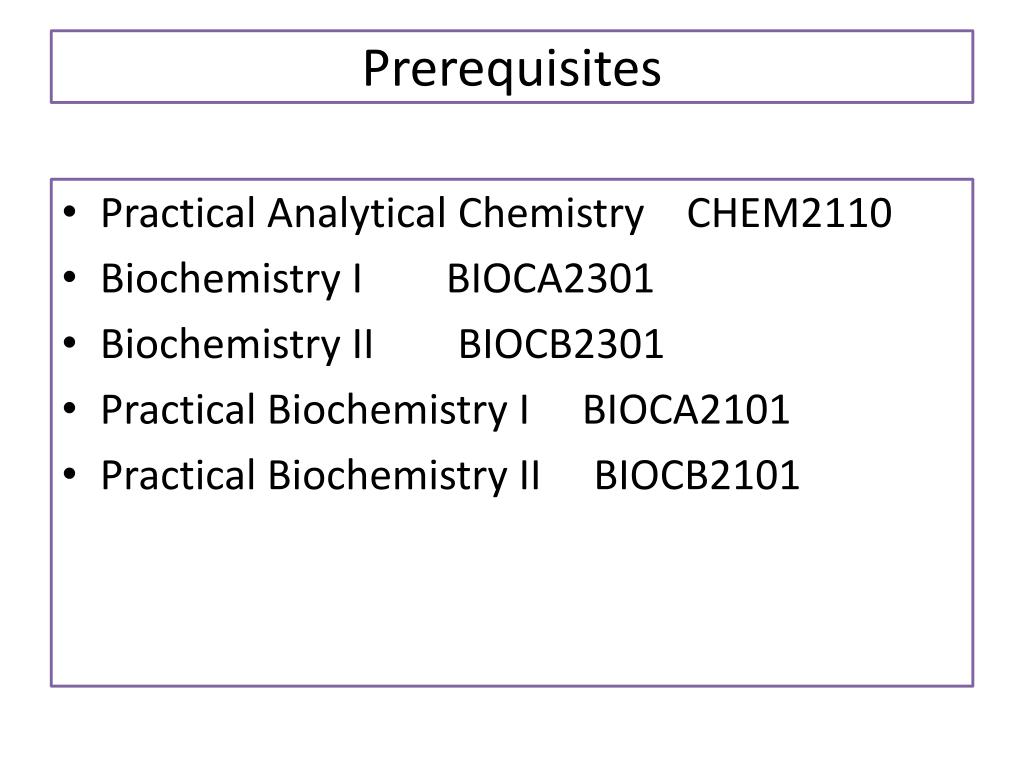Select the Practical Biochemistry I line
The image size is (1024, 768).
315,411
